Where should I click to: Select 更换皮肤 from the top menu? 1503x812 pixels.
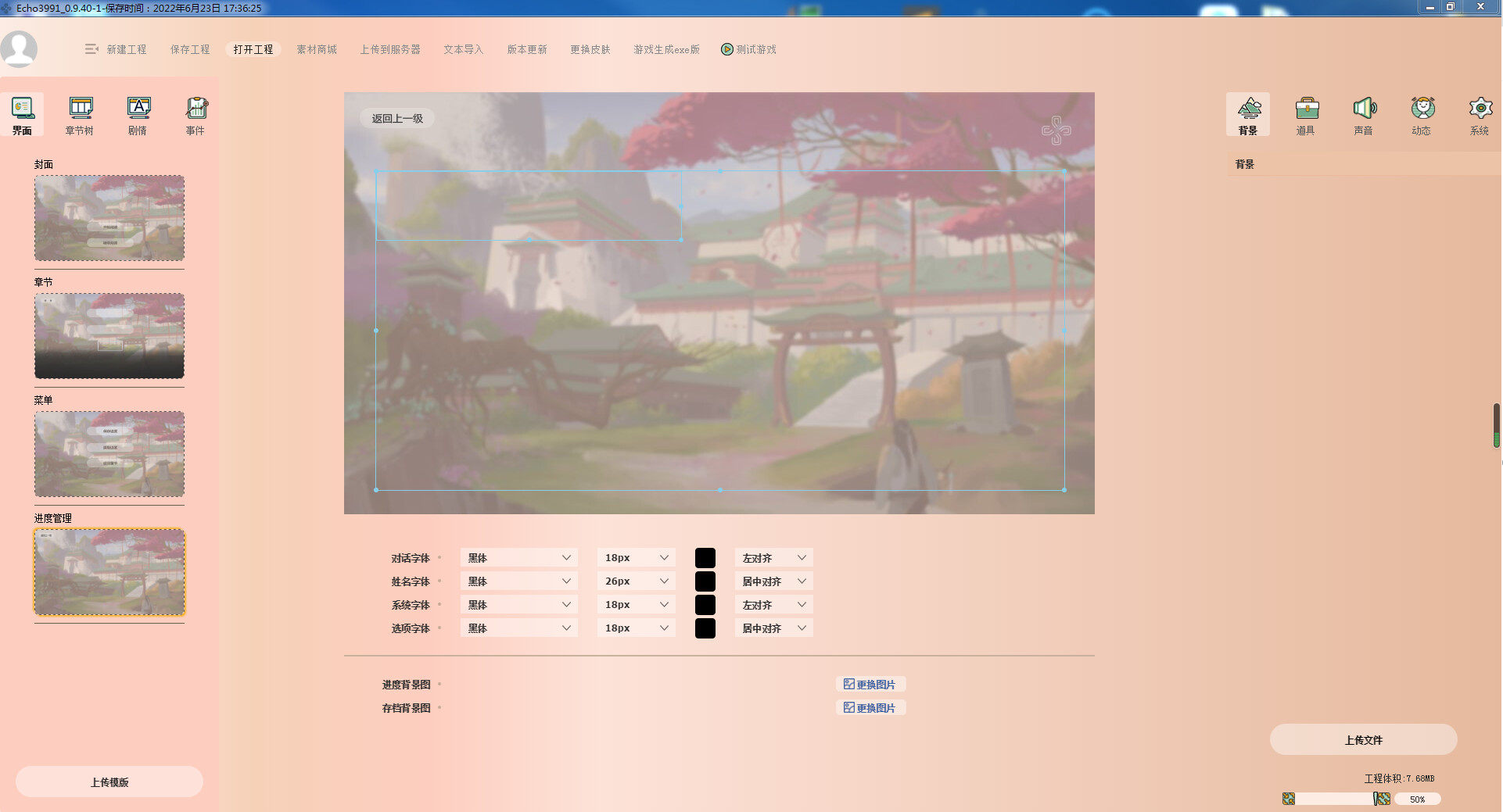click(x=590, y=48)
